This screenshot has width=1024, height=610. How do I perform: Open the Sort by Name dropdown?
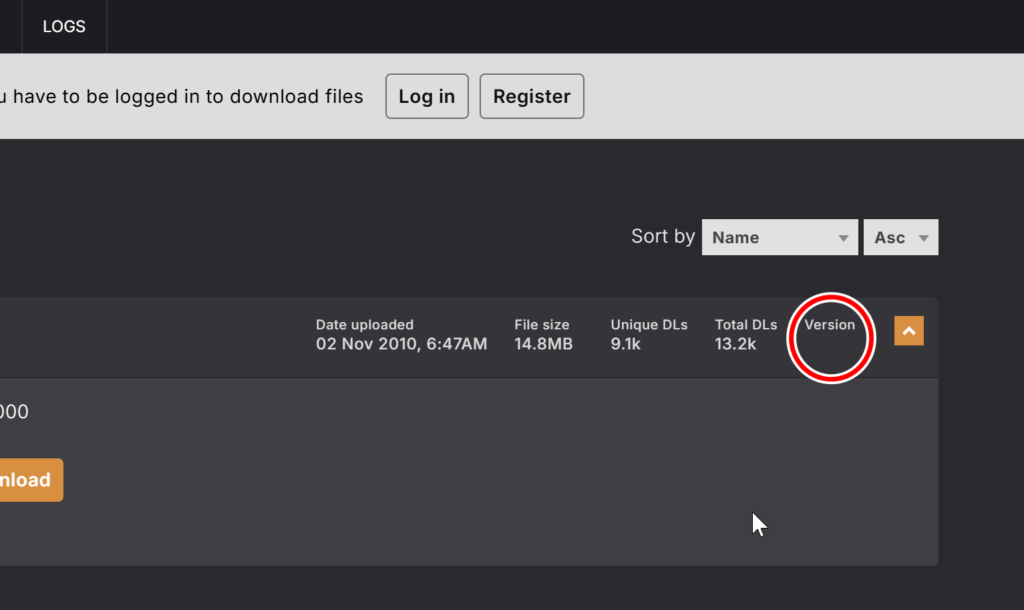(x=779, y=238)
